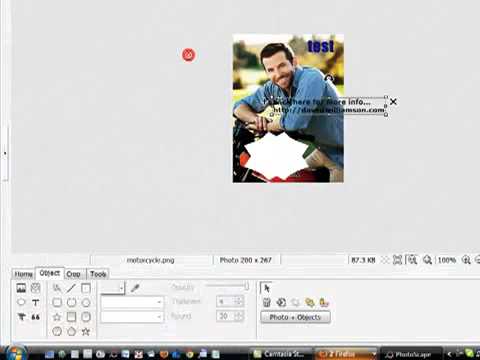480x360 pixels.
Task: Click the left panel collapse arrow
Action: coord(5,153)
